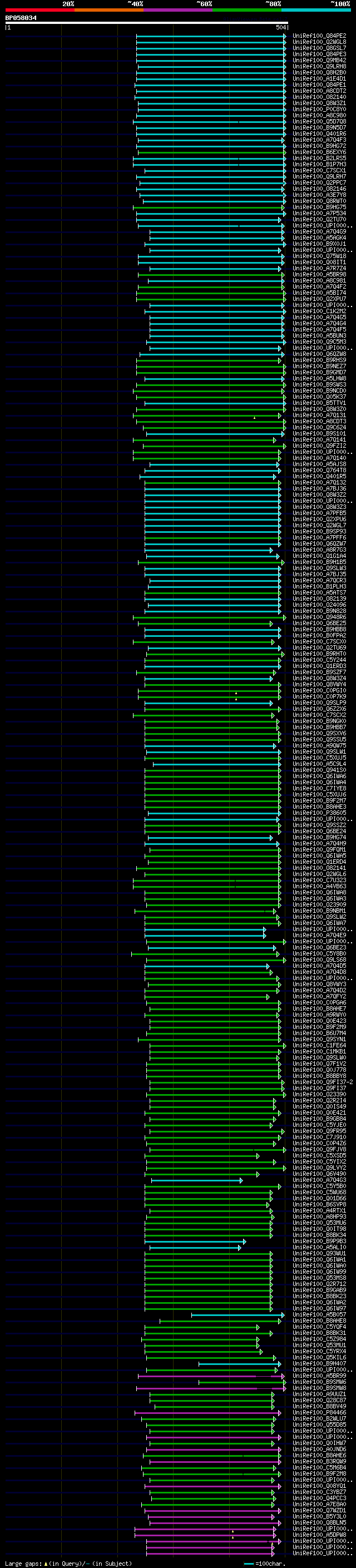
Task: Click hit label UniRef100_A9QW75
Action: point(319,746)
